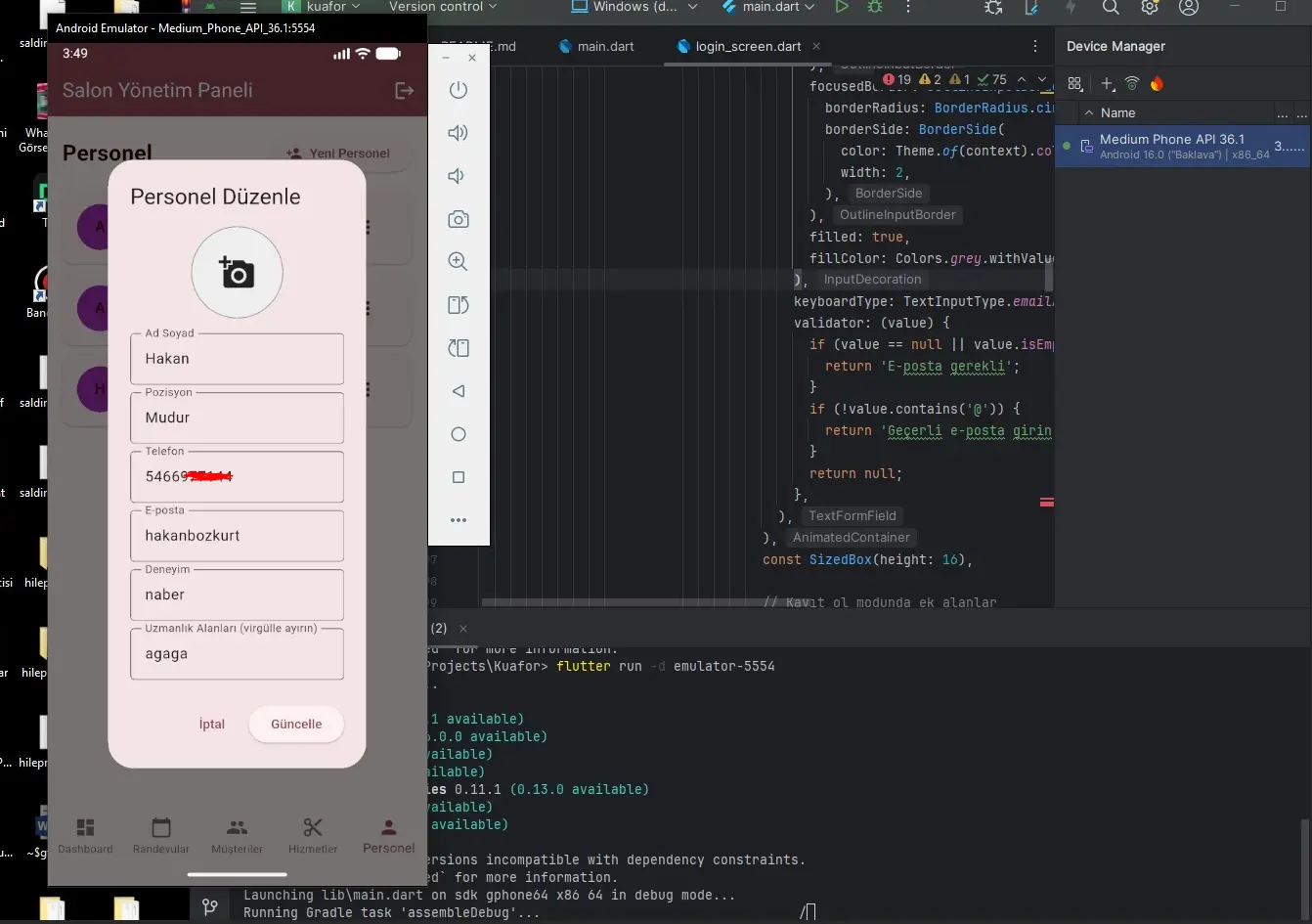Start debugging with the bug icon
Image resolution: width=1312 pixels, height=924 pixels.
[x=874, y=7]
